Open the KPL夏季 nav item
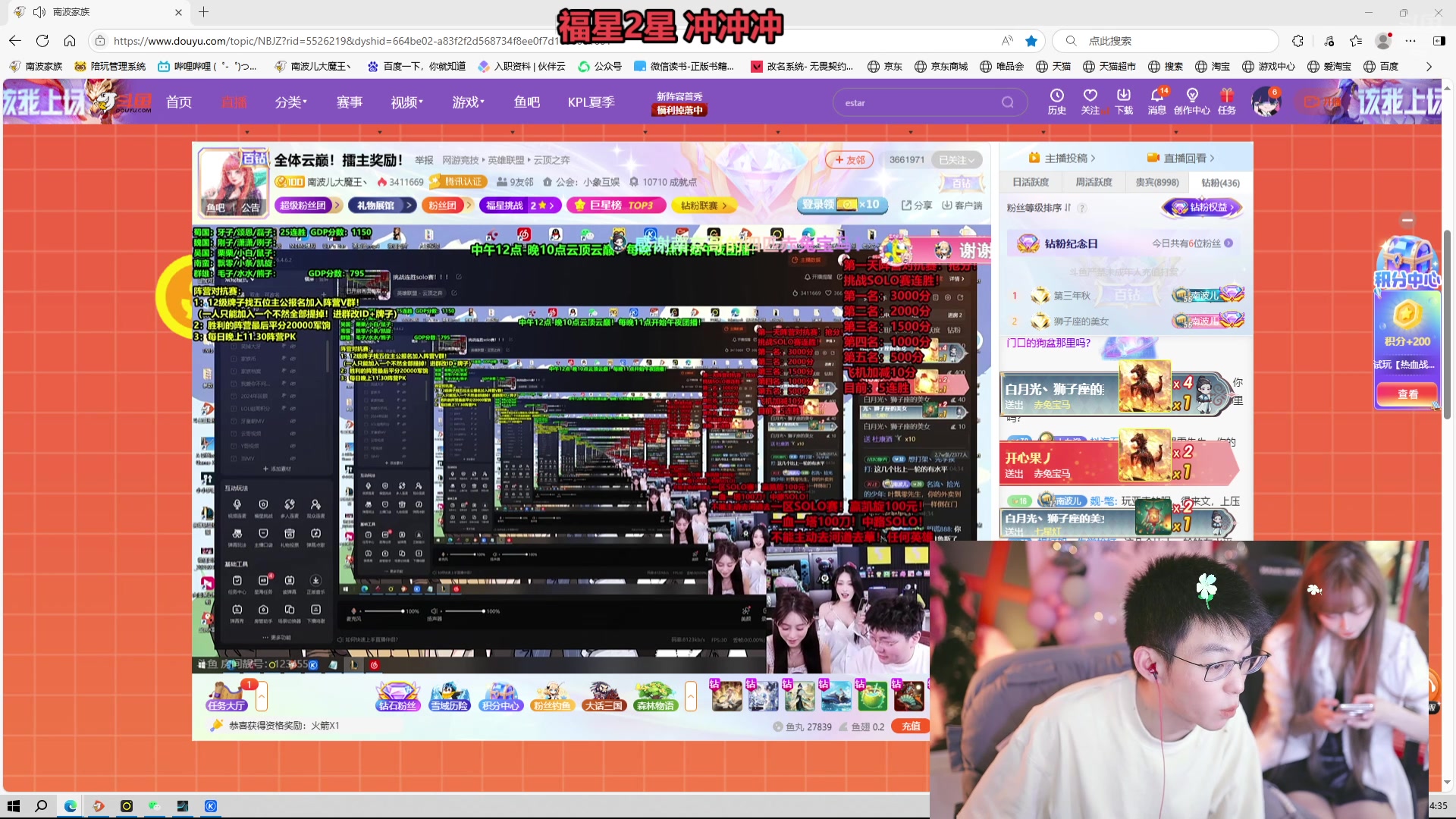 click(591, 102)
